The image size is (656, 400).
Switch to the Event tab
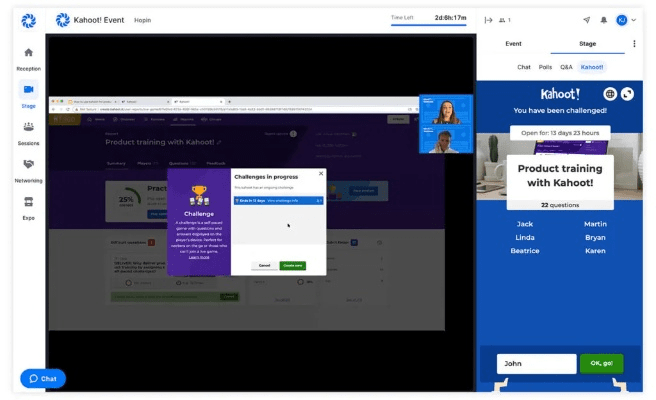(x=513, y=44)
